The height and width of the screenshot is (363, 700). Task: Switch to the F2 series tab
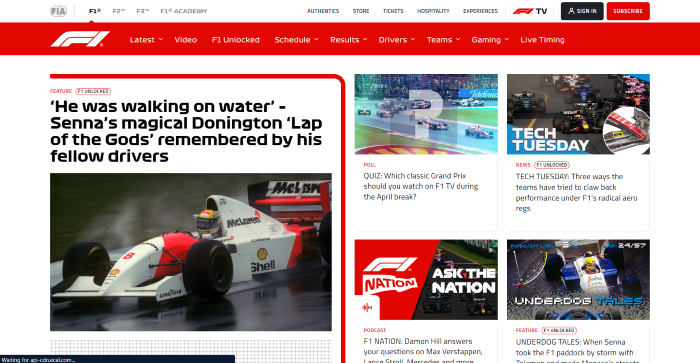119,11
